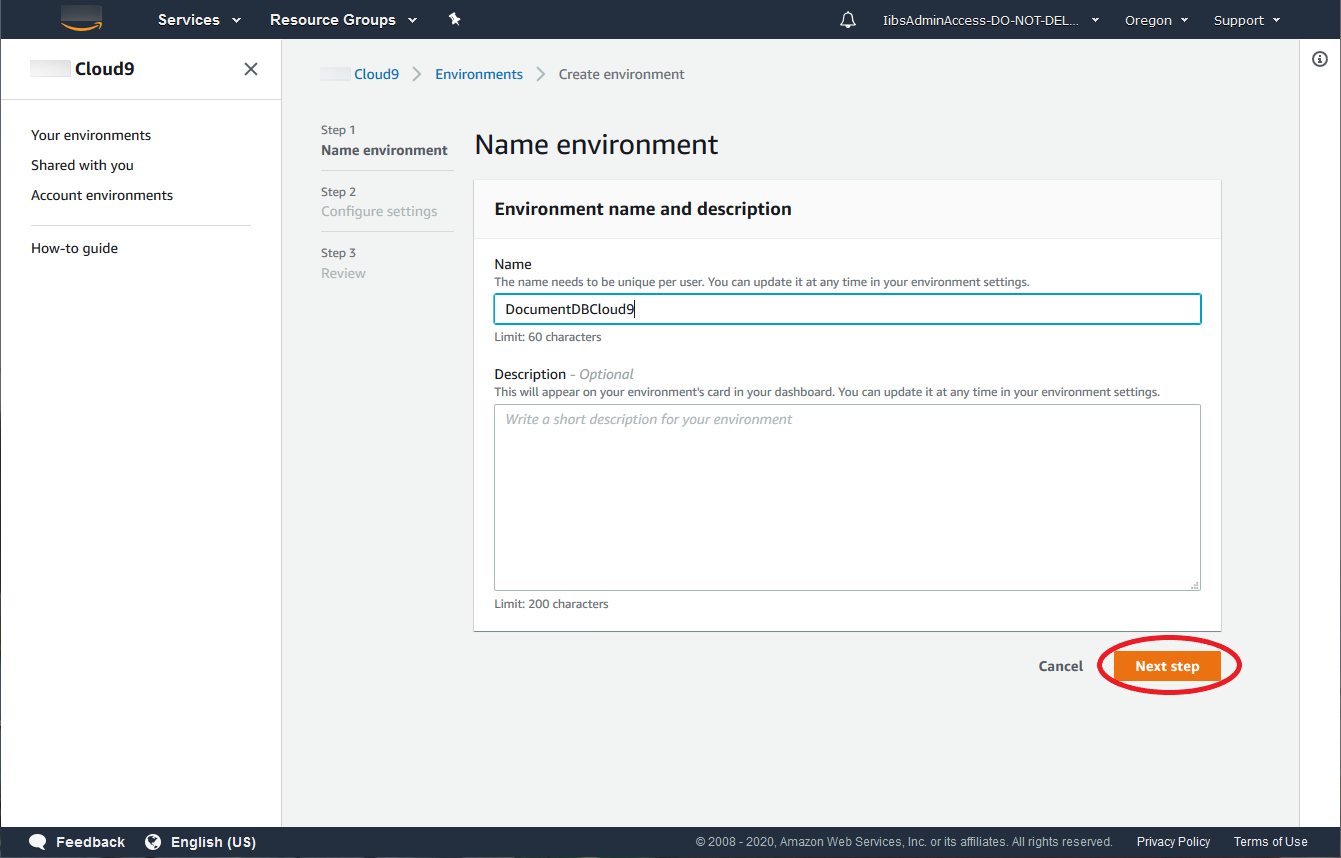
Task: Click the Feedback speech bubble icon
Action: 38,842
